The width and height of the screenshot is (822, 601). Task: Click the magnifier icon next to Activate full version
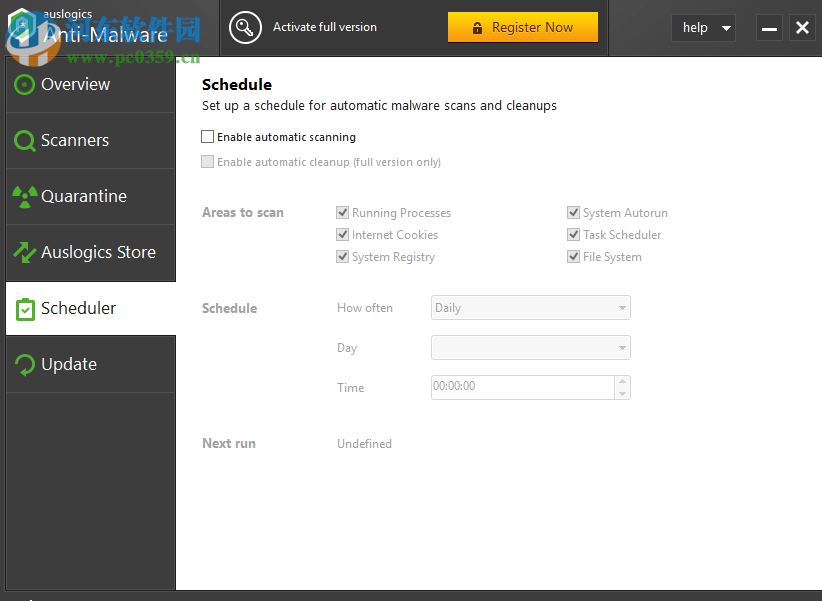[245, 28]
